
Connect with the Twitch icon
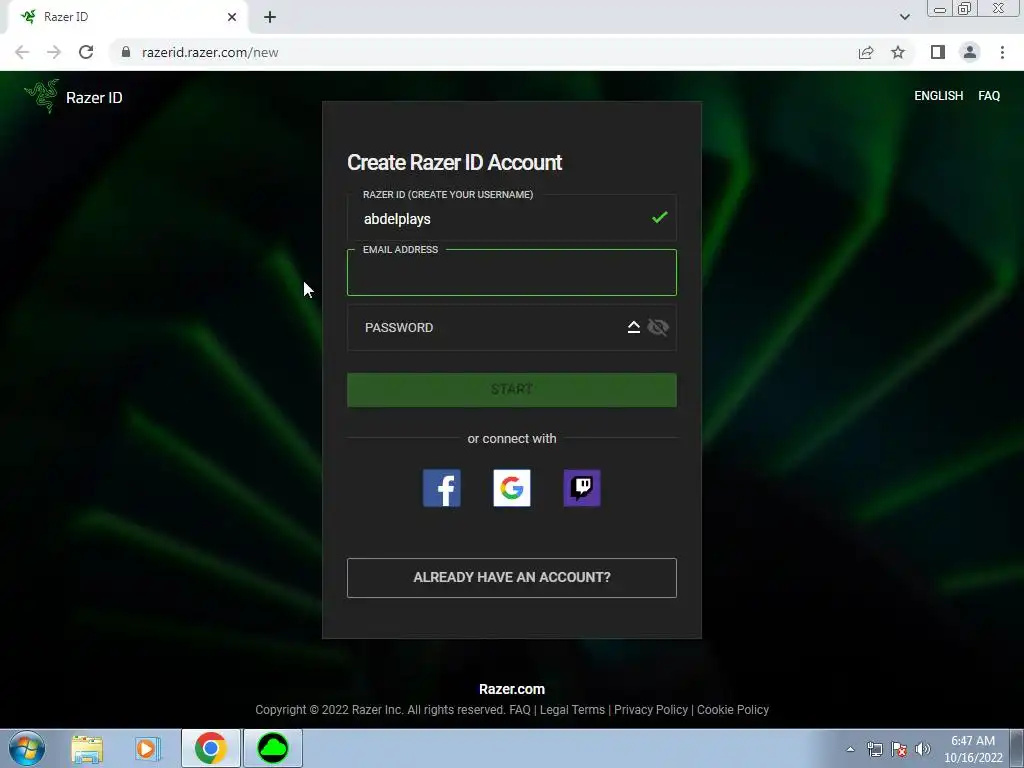click(582, 488)
